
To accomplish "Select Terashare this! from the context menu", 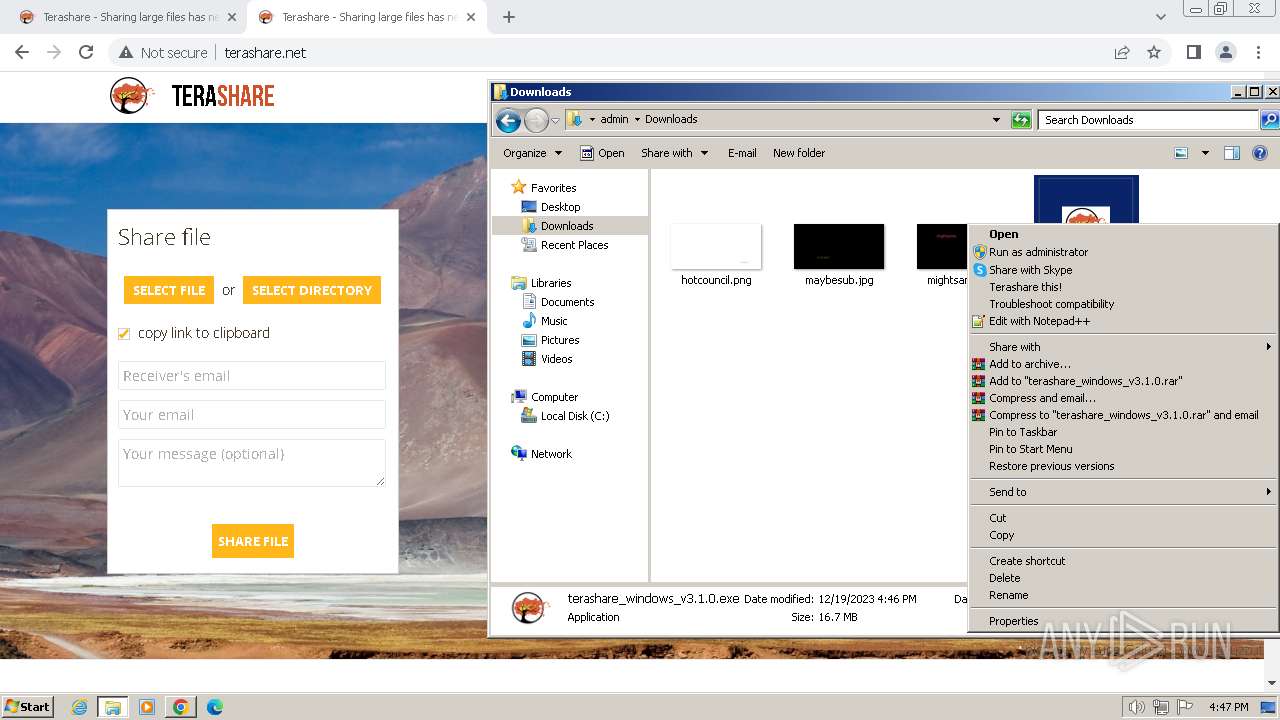I will 1025,287.
